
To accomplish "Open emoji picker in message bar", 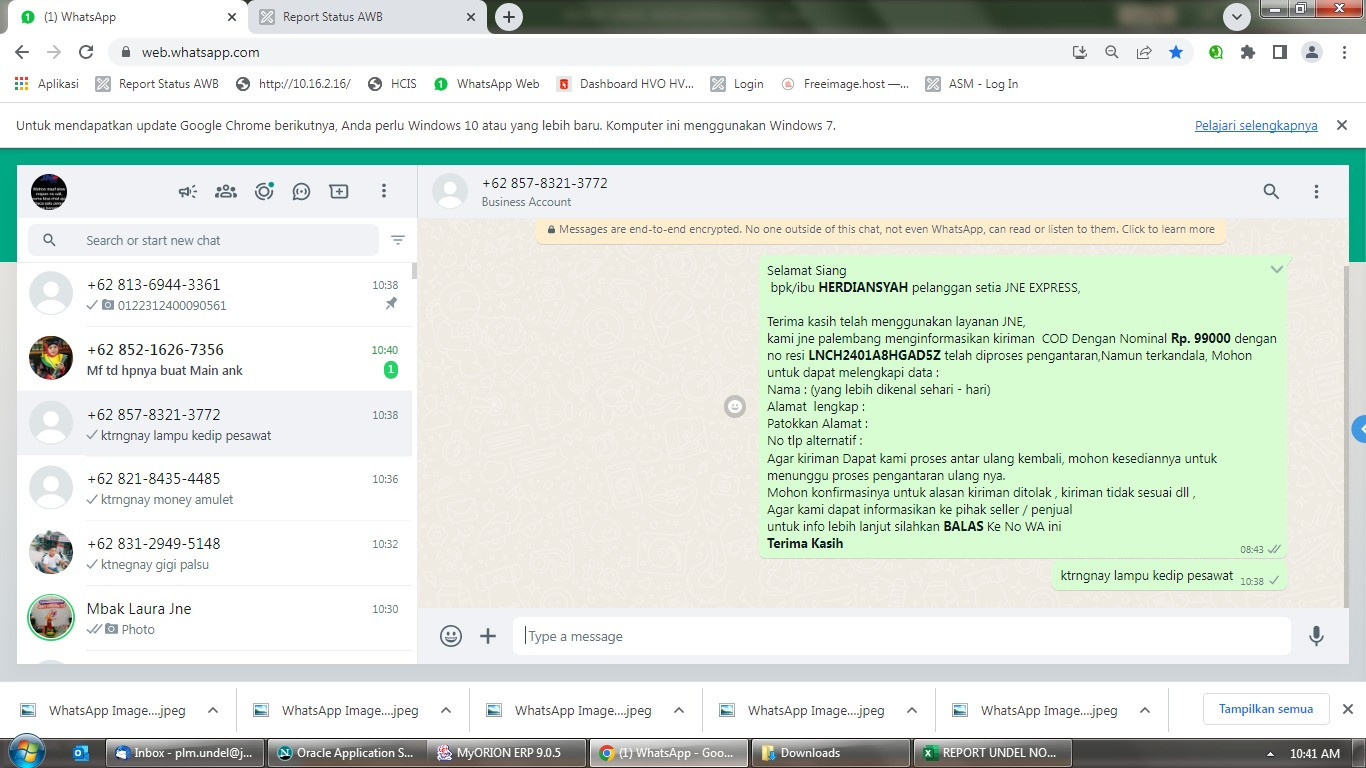I will click(451, 636).
